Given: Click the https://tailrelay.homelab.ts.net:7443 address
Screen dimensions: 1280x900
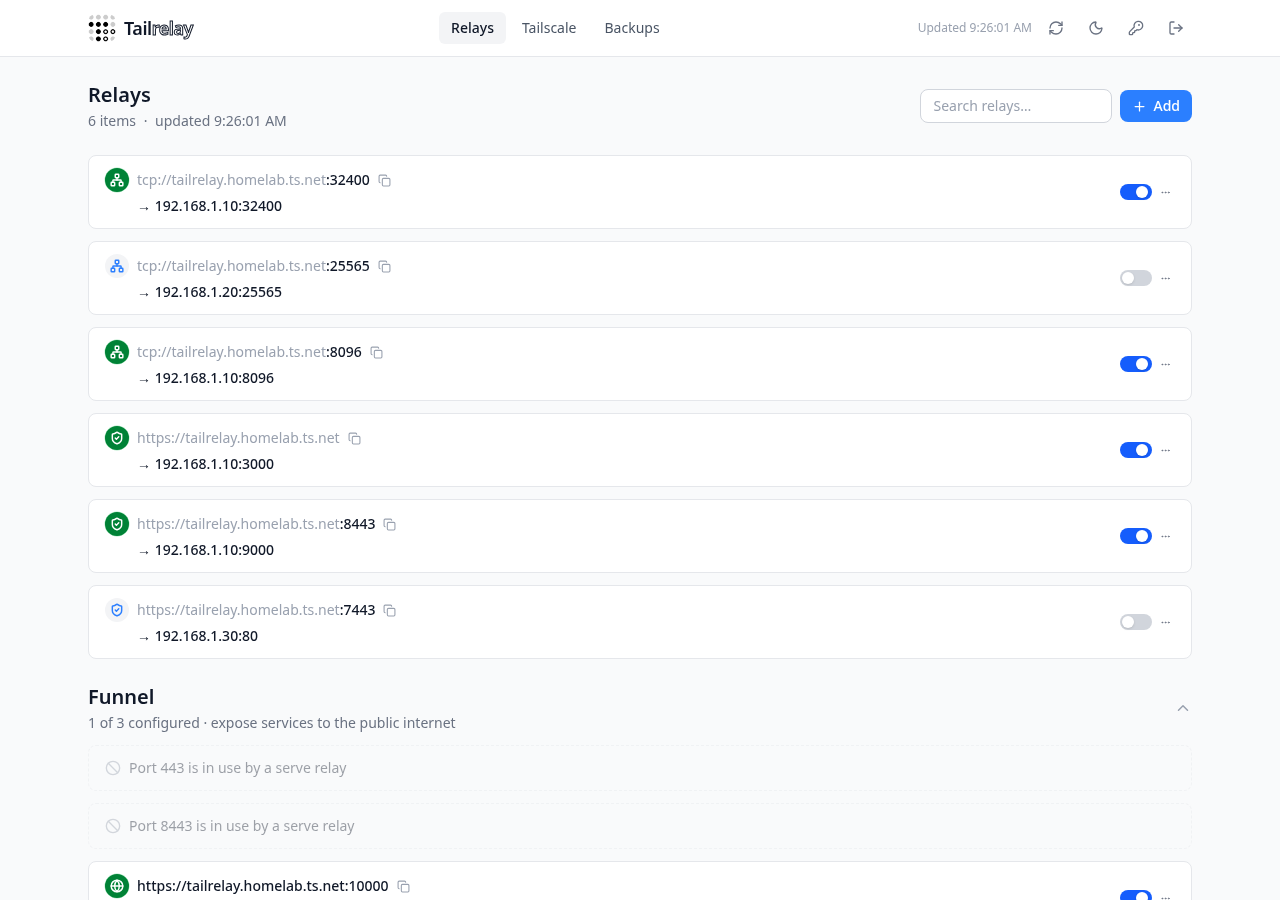Looking at the screenshot, I should pyautogui.click(x=256, y=610).
